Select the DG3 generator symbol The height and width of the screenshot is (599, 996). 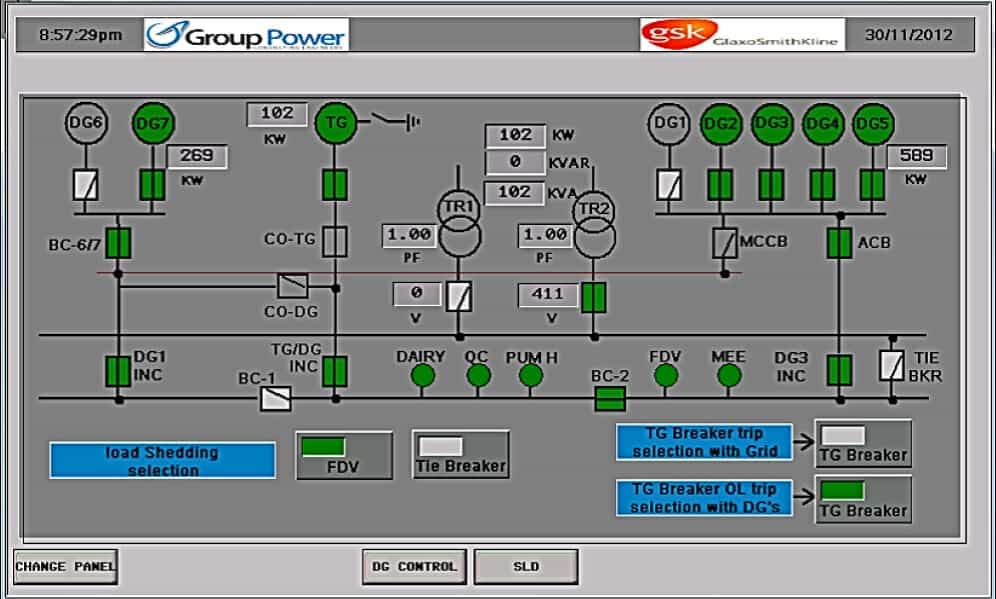(772, 123)
